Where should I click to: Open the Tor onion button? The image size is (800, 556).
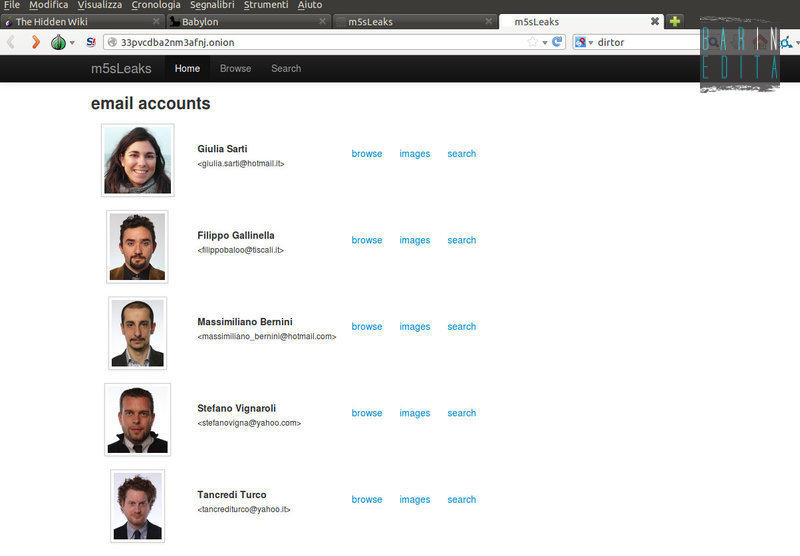[58, 42]
